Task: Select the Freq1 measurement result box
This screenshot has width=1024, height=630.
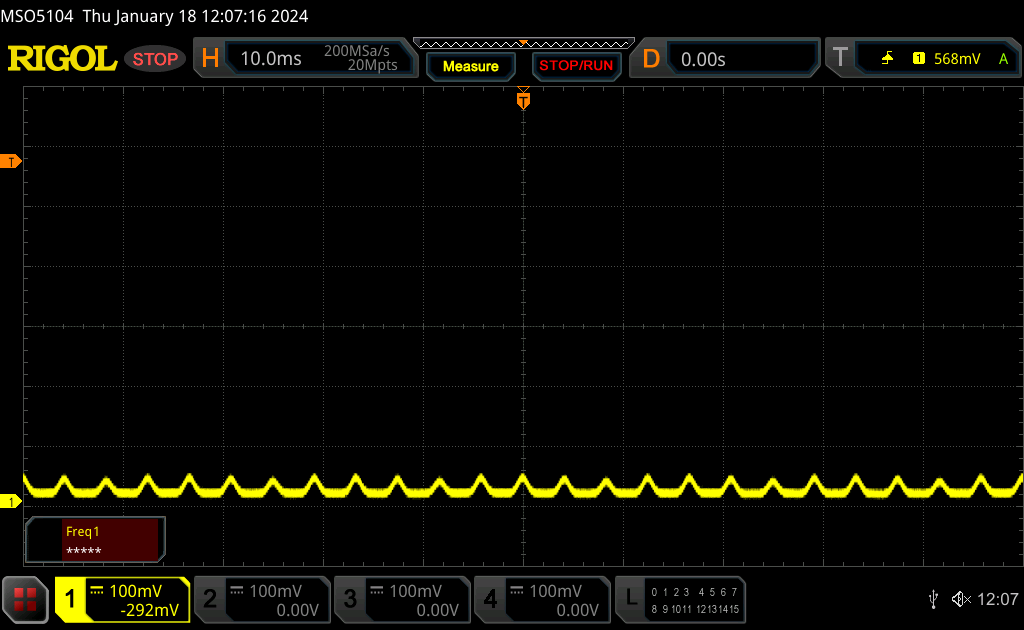Action: [x=95, y=540]
